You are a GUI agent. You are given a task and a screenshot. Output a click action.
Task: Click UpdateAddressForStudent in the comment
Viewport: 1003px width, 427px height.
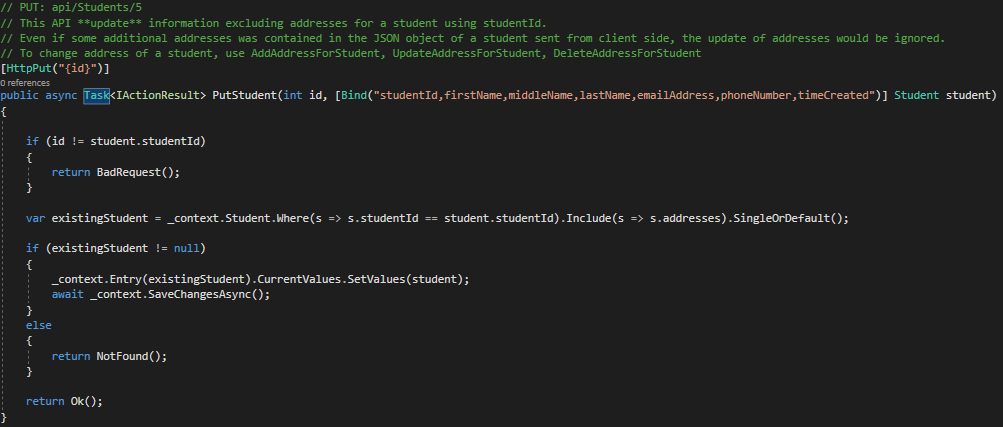(466, 54)
